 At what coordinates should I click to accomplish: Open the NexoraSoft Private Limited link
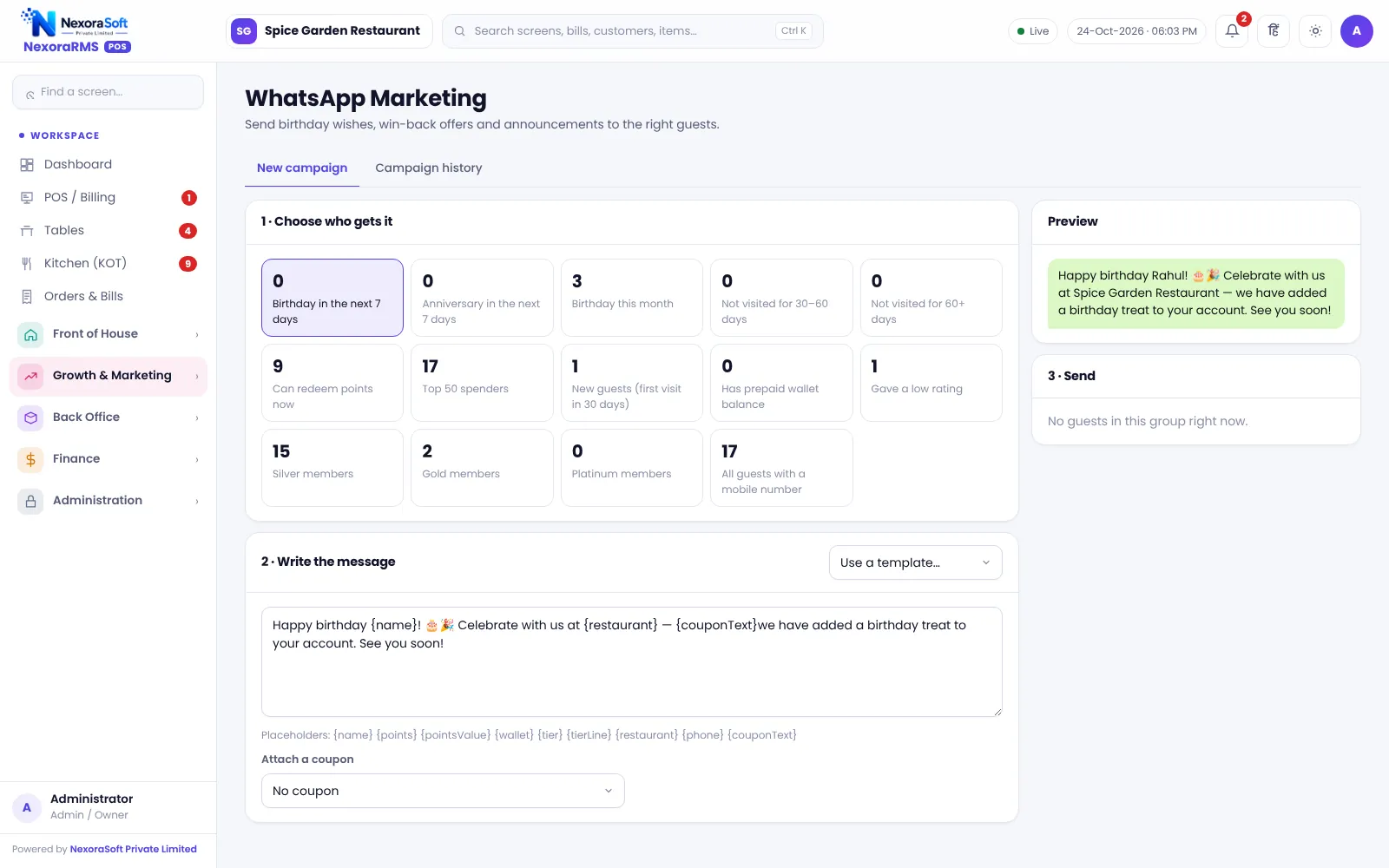click(x=134, y=849)
